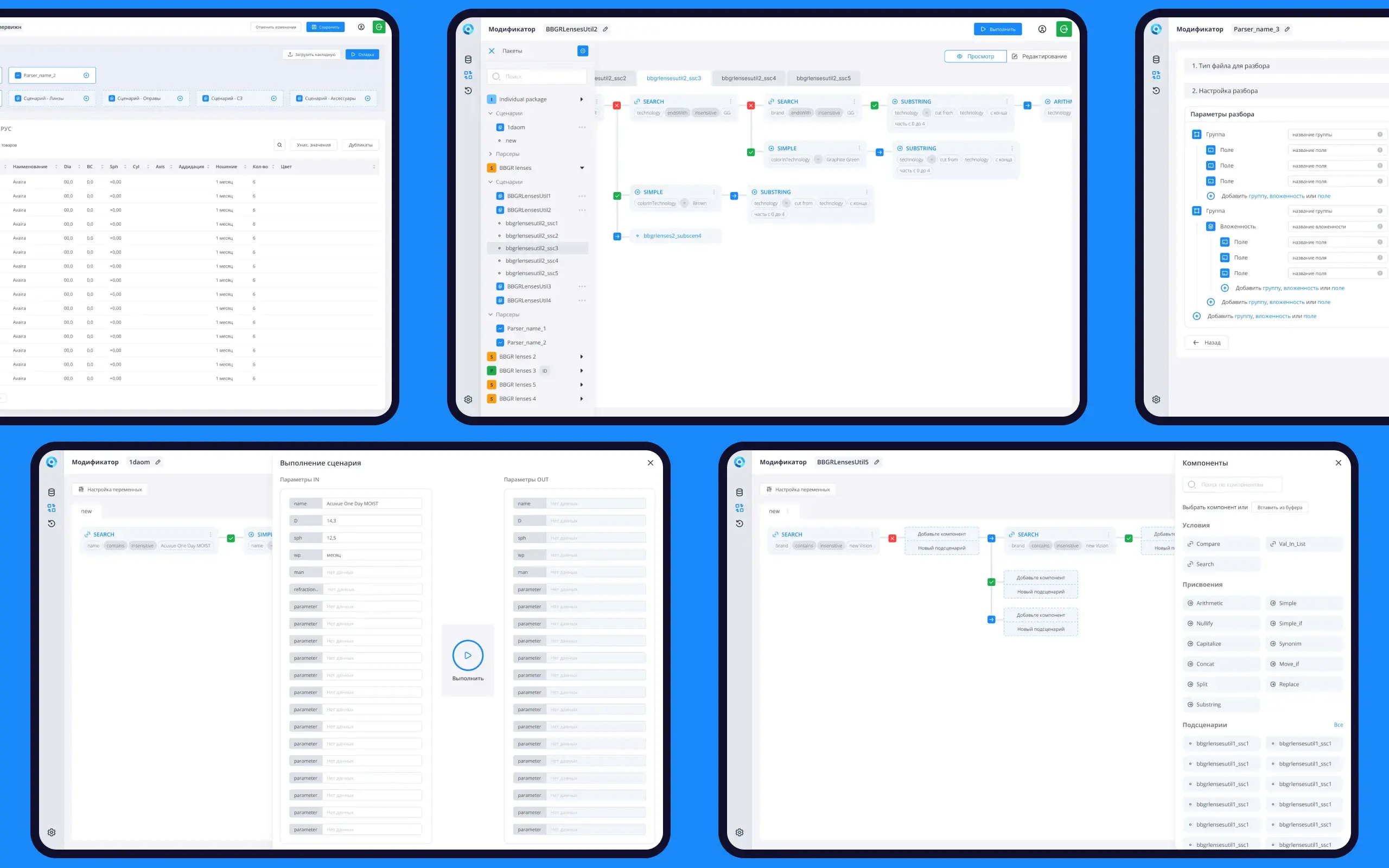Image resolution: width=1389 pixels, height=868 pixels.
Task: Click the Сохранить button
Action: 326,27
